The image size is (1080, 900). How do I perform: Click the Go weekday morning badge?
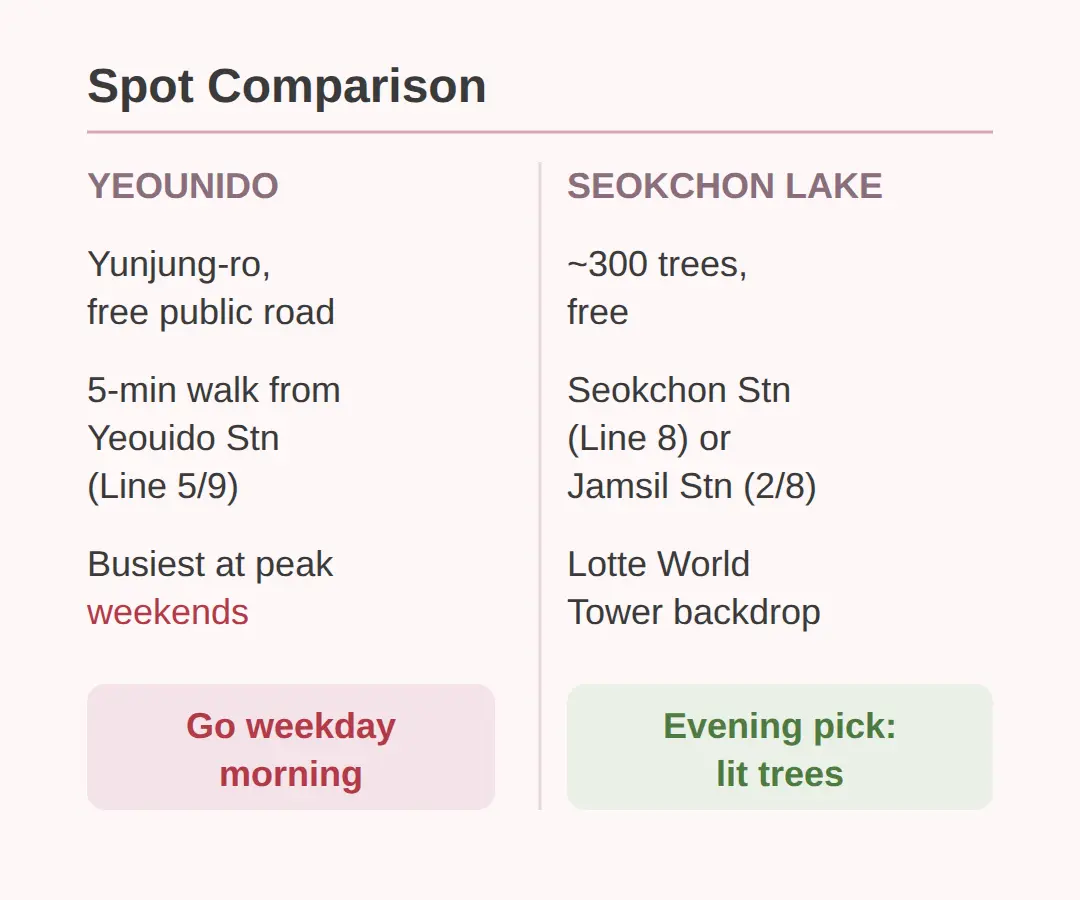(291, 747)
